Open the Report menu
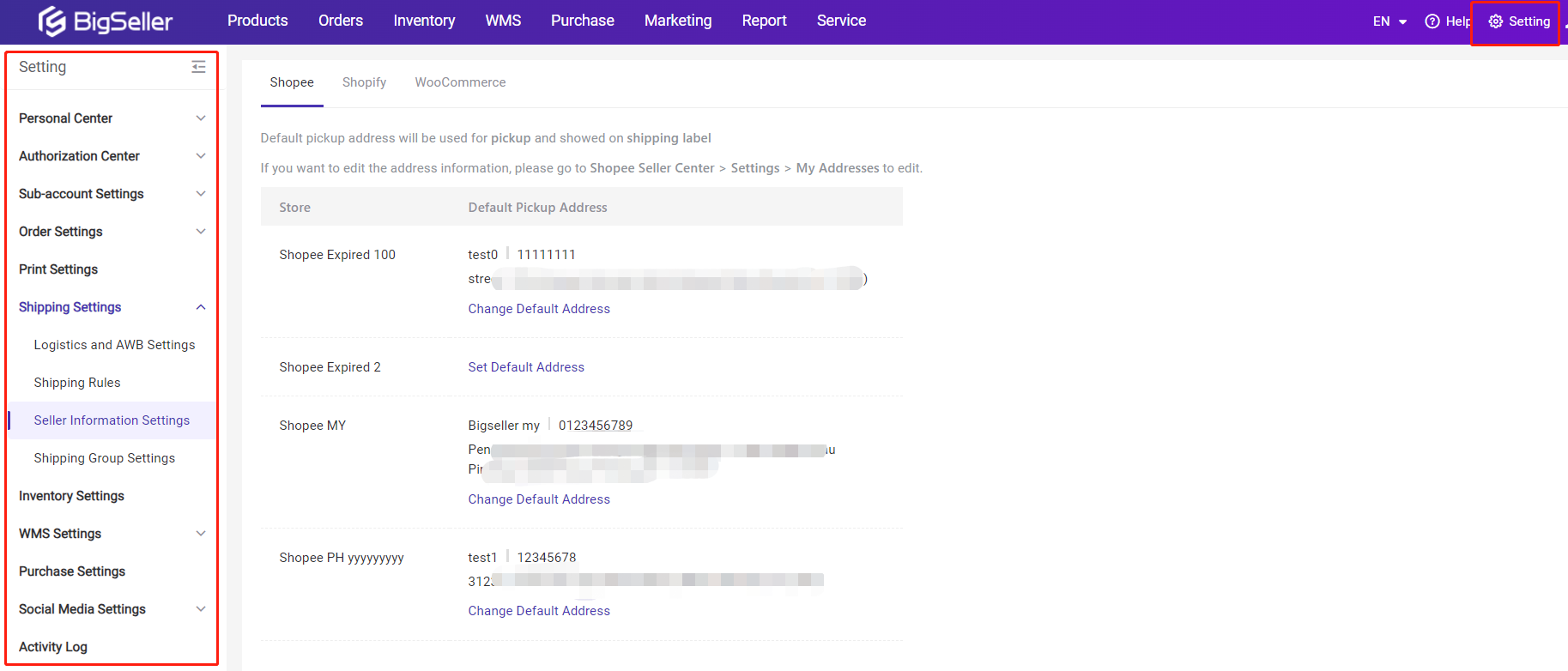 pos(764,21)
